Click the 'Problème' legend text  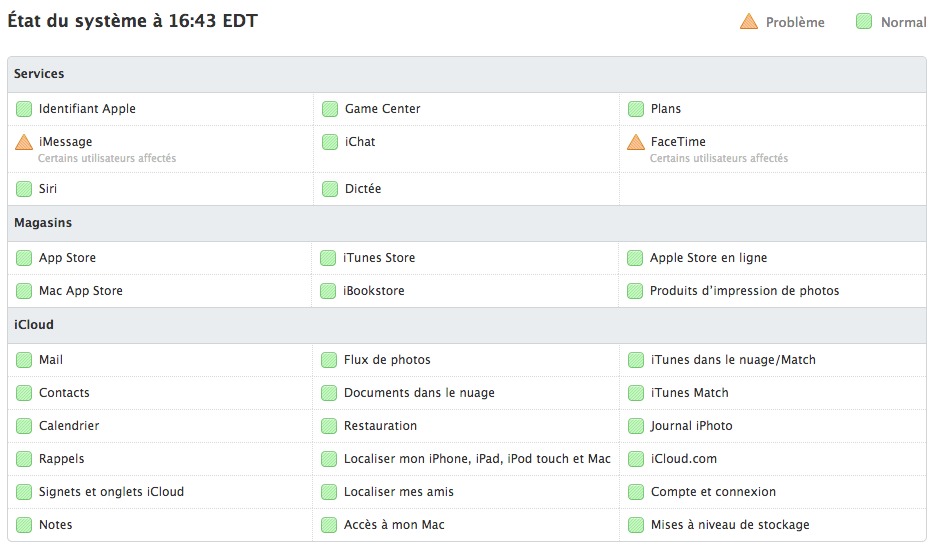(x=795, y=22)
